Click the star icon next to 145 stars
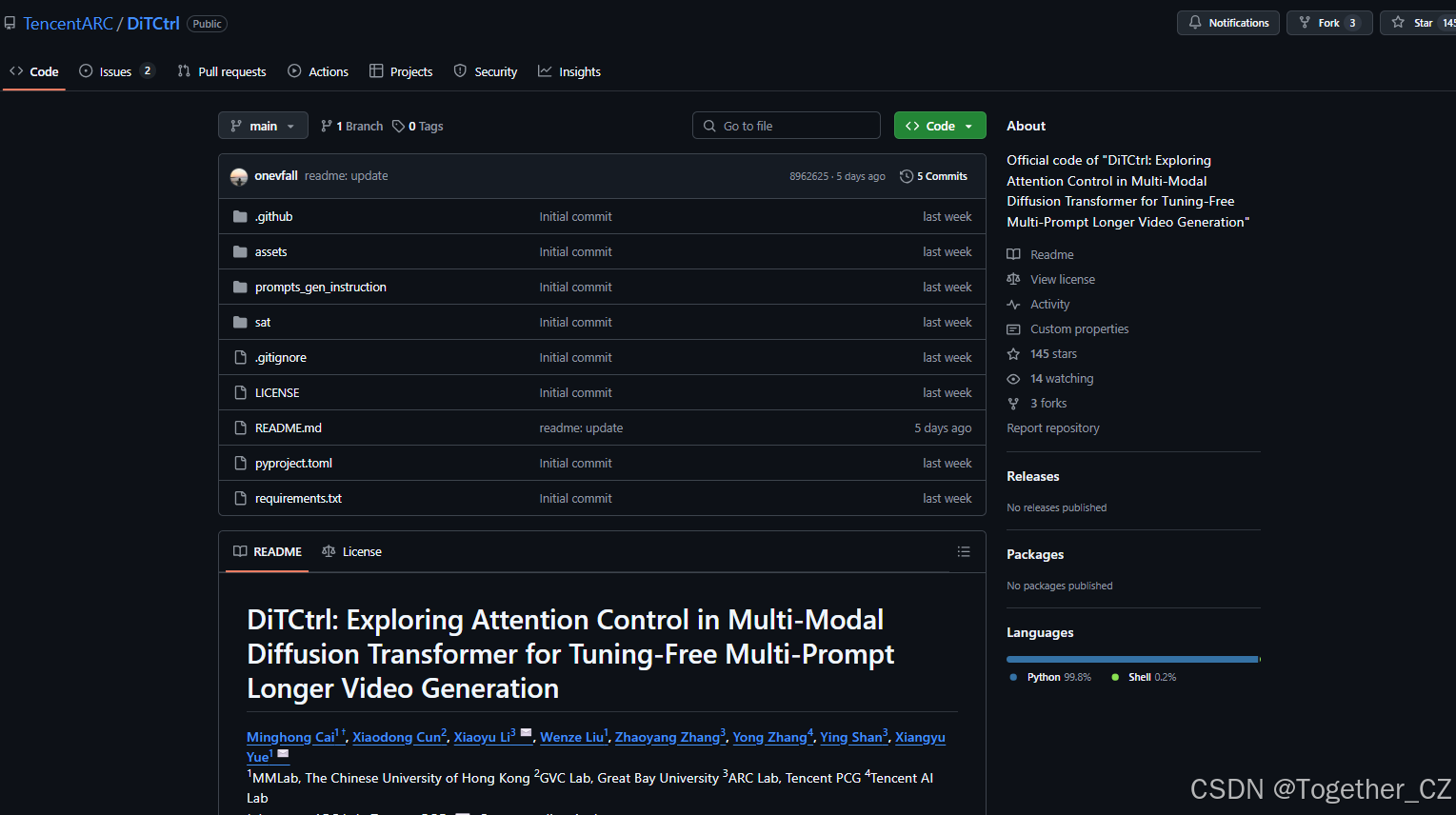 point(1013,353)
